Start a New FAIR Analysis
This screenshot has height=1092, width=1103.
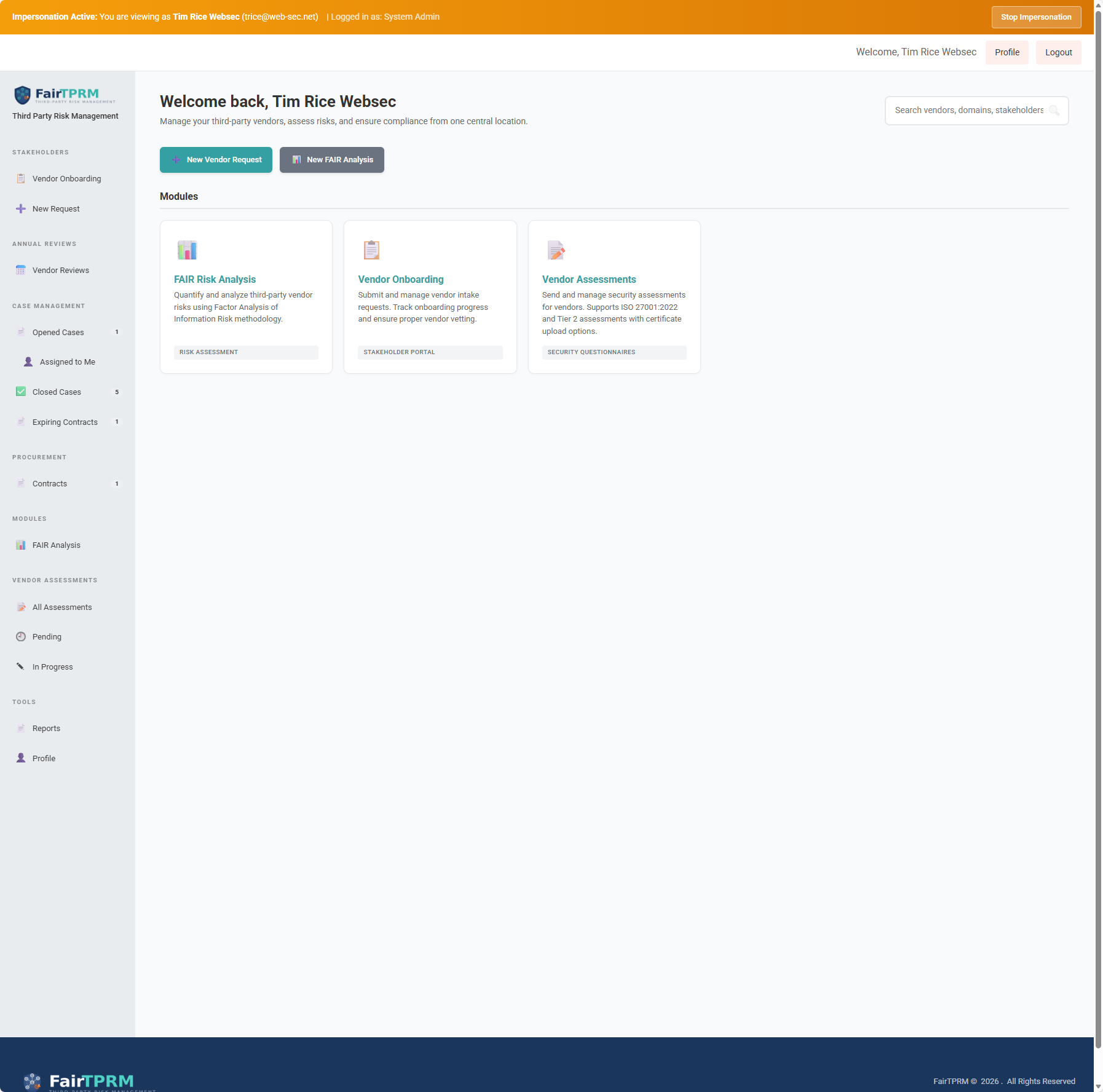[x=332, y=160]
